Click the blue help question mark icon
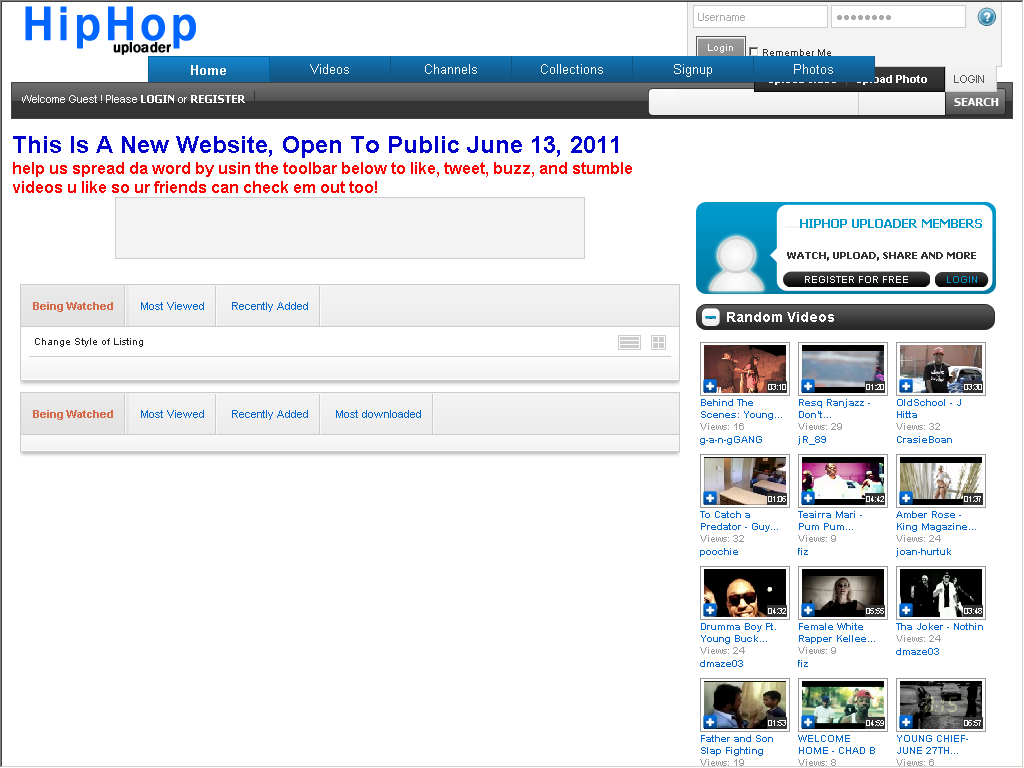Screen dimensions: 1024x768 pyautogui.click(x=986, y=17)
